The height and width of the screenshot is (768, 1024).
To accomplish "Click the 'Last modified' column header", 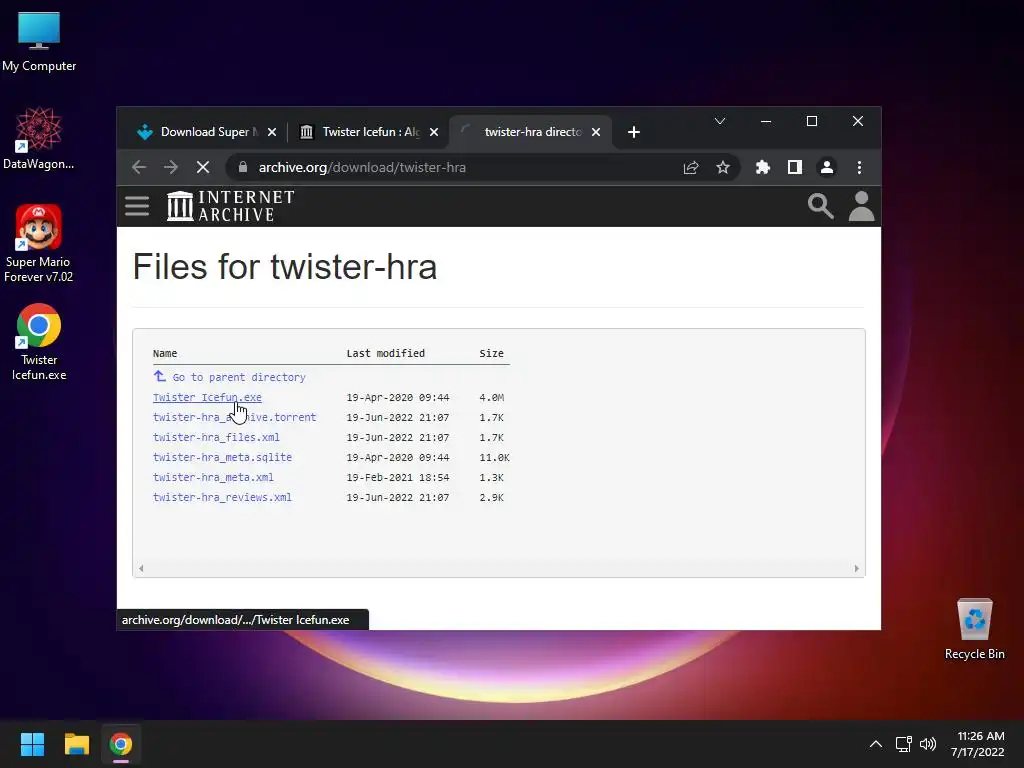I will [x=385, y=353].
